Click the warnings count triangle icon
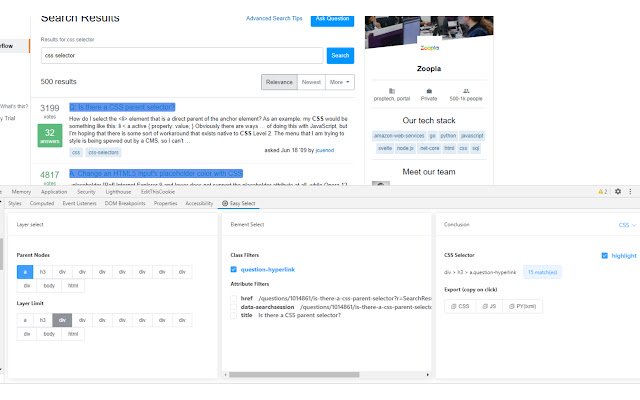Screen dimensions: 640x400 pos(602,191)
